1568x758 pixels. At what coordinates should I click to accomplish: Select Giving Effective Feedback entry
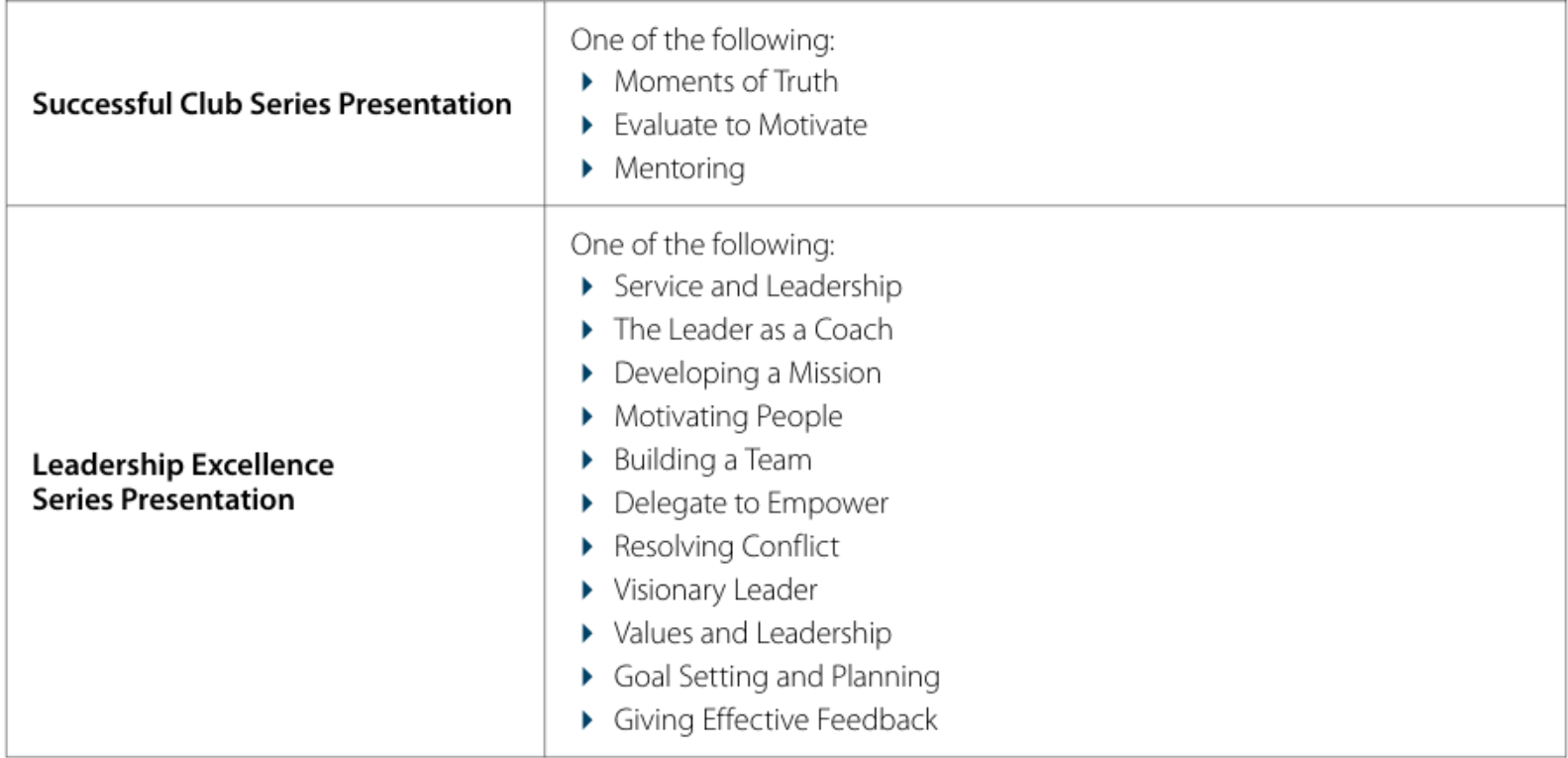[775, 720]
